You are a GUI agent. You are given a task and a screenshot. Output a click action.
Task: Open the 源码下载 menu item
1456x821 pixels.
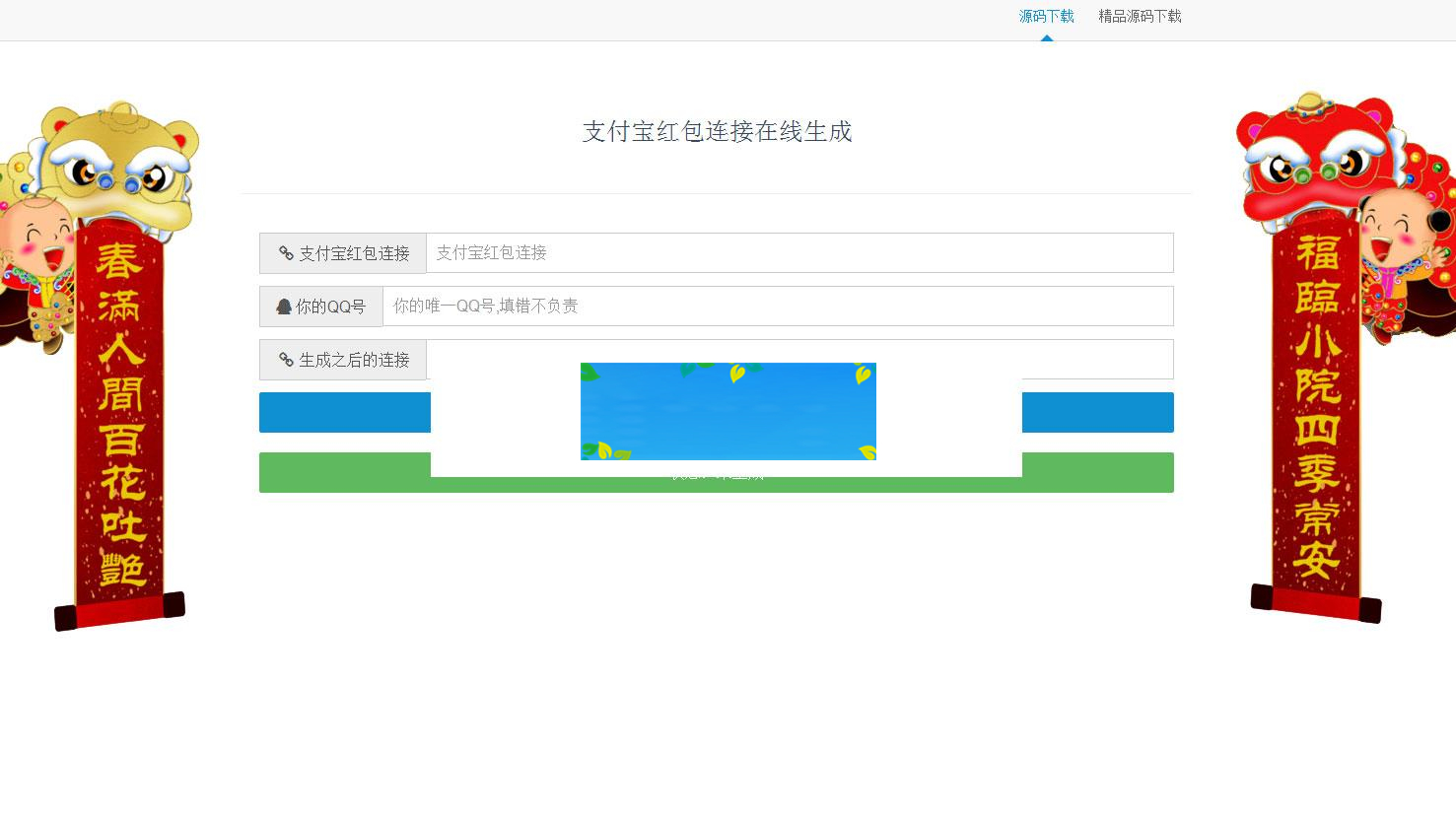click(1045, 16)
